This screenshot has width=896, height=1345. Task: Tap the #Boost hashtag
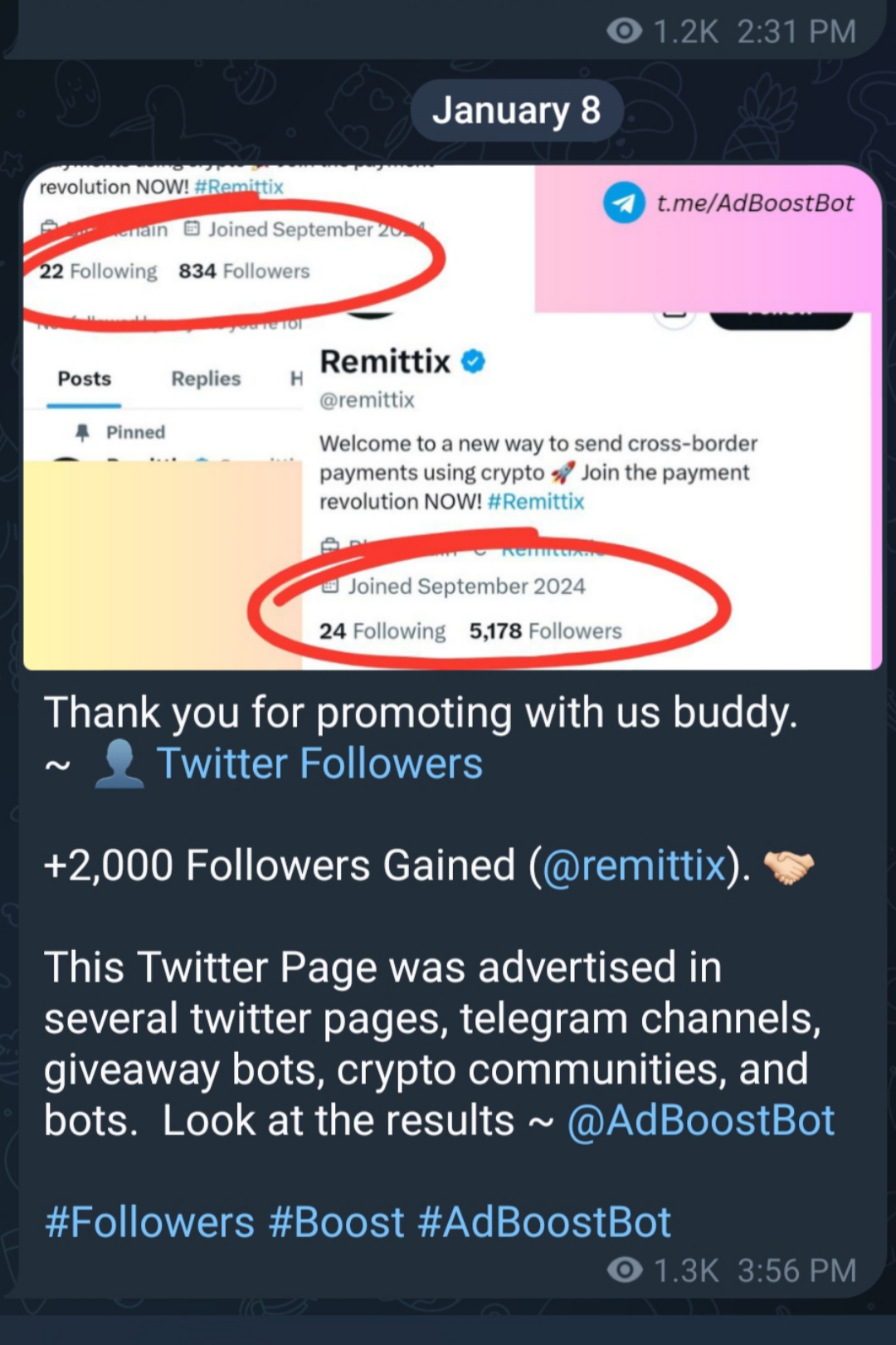point(337,1222)
